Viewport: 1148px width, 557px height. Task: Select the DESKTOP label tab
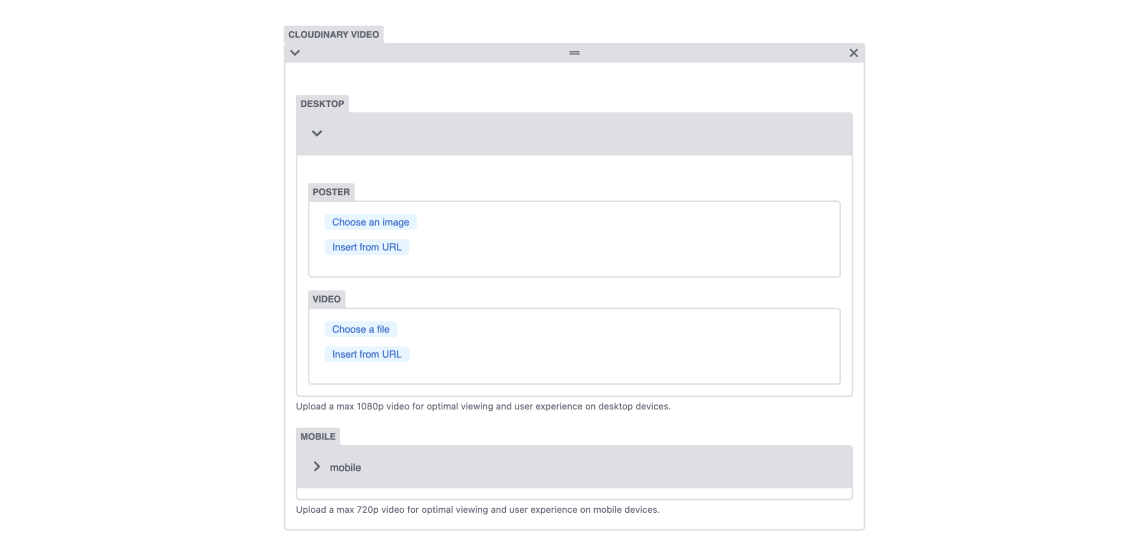point(322,104)
